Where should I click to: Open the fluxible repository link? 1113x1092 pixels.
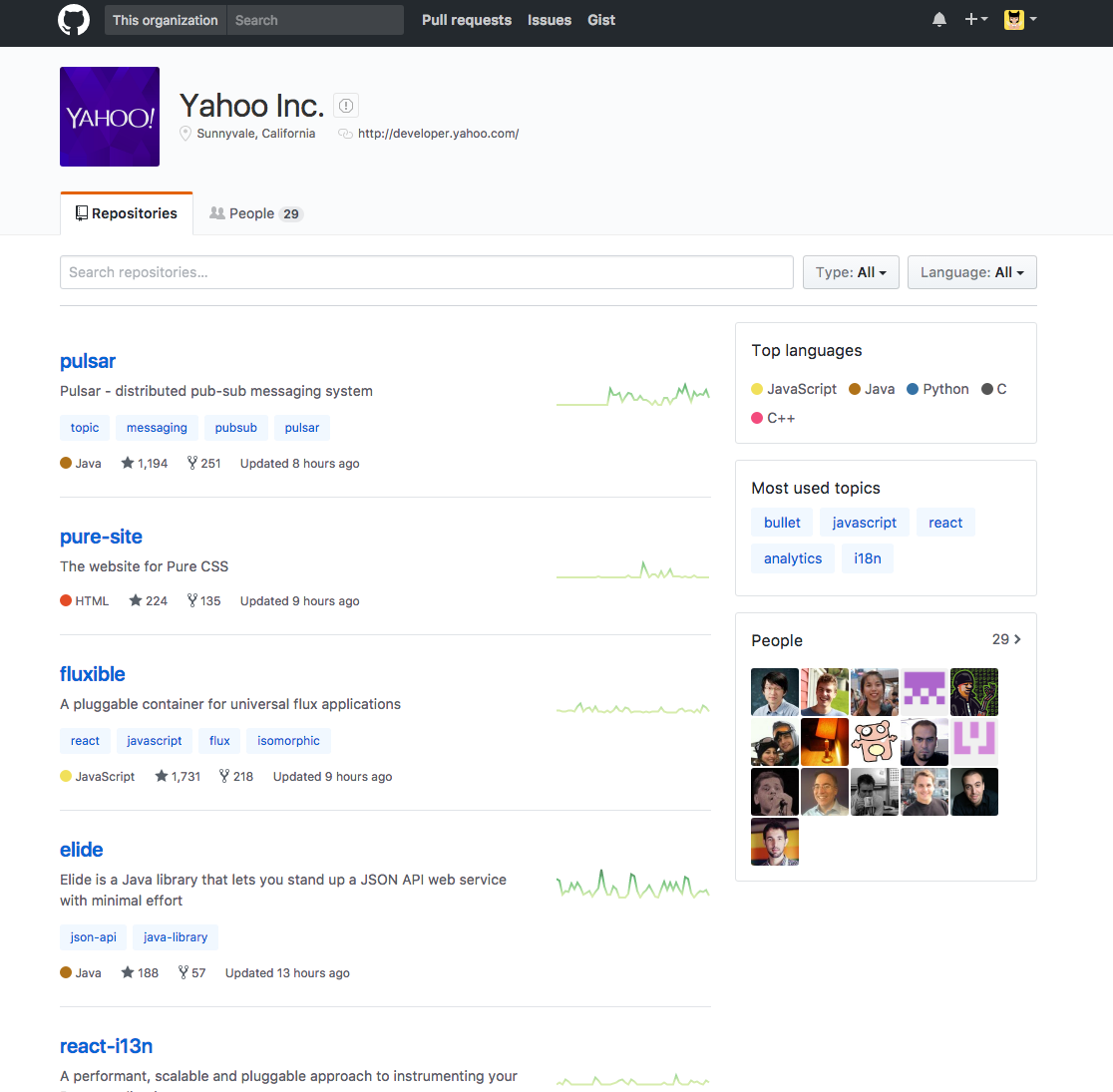point(93,674)
